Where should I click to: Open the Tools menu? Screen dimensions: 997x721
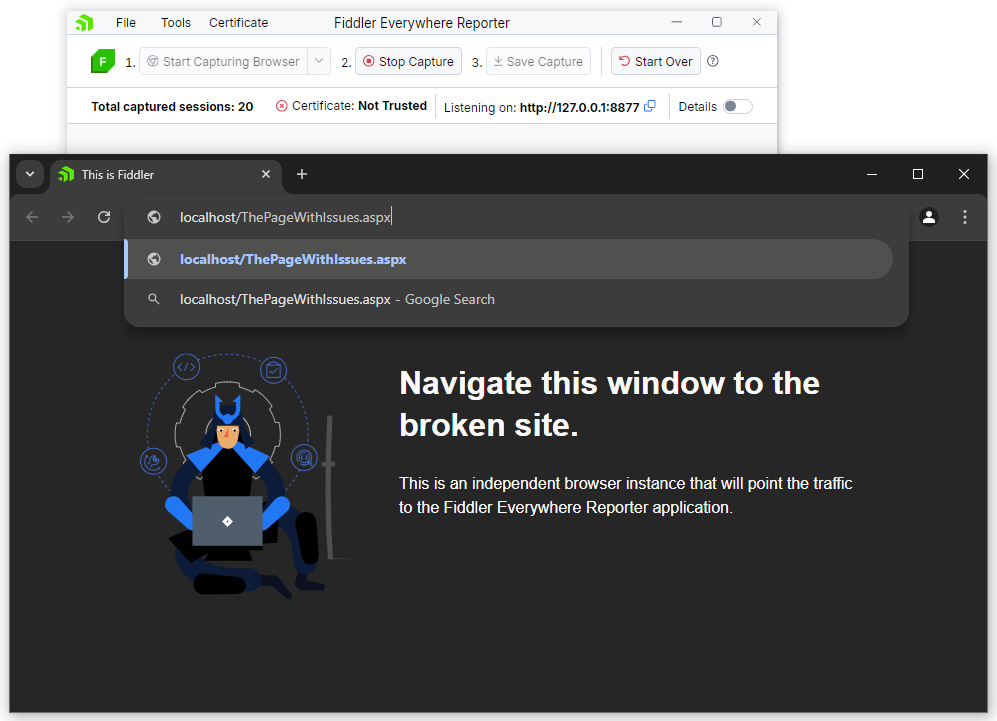pos(175,23)
